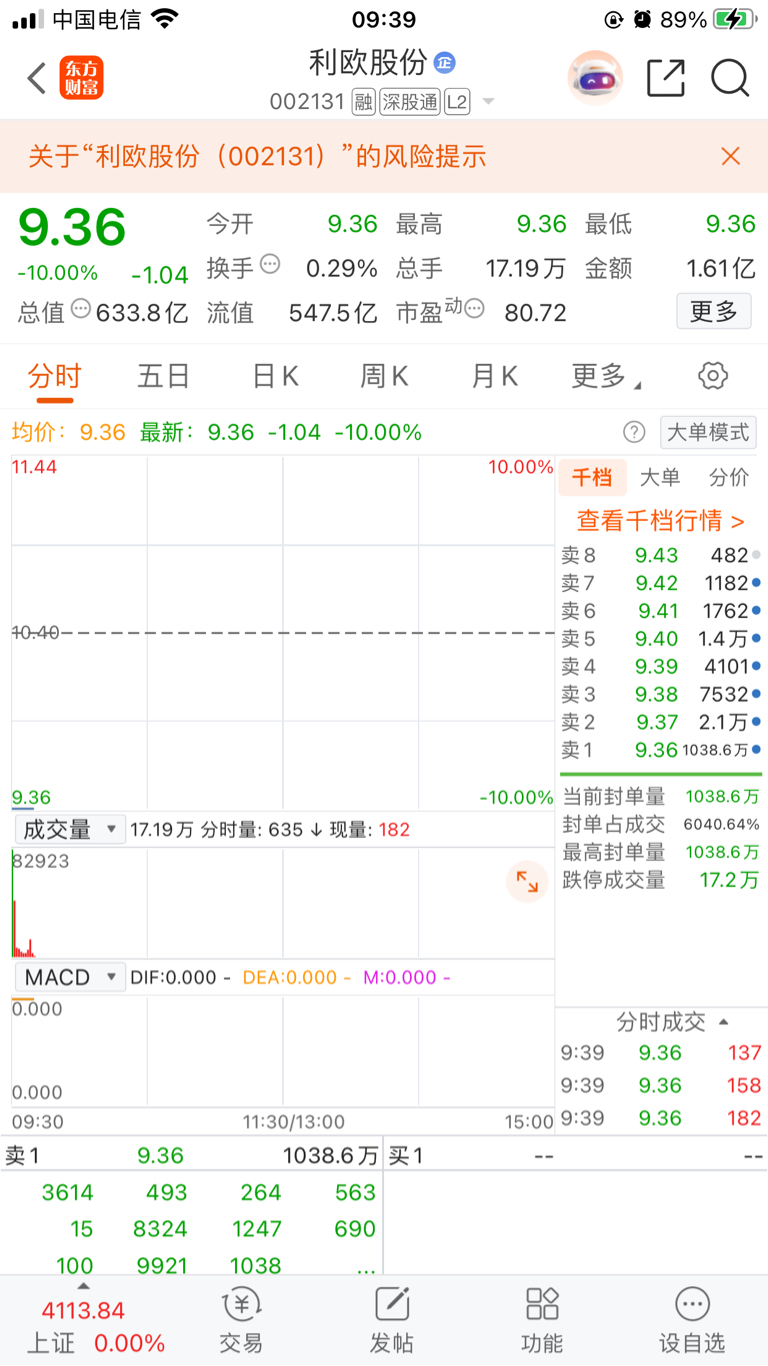Toggle 大单模式 mode
The height and width of the screenshot is (1366, 768).
(x=708, y=432)
